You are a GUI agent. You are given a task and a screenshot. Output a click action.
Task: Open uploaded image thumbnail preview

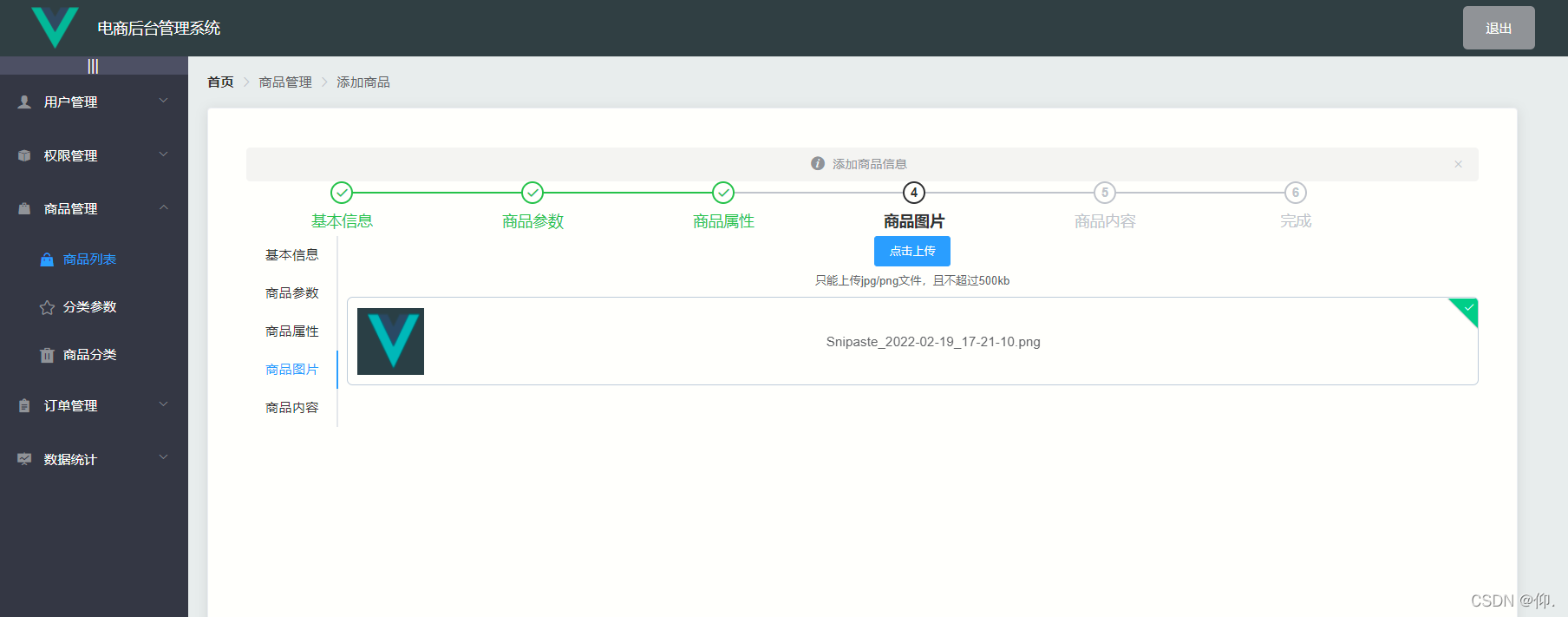390,341
